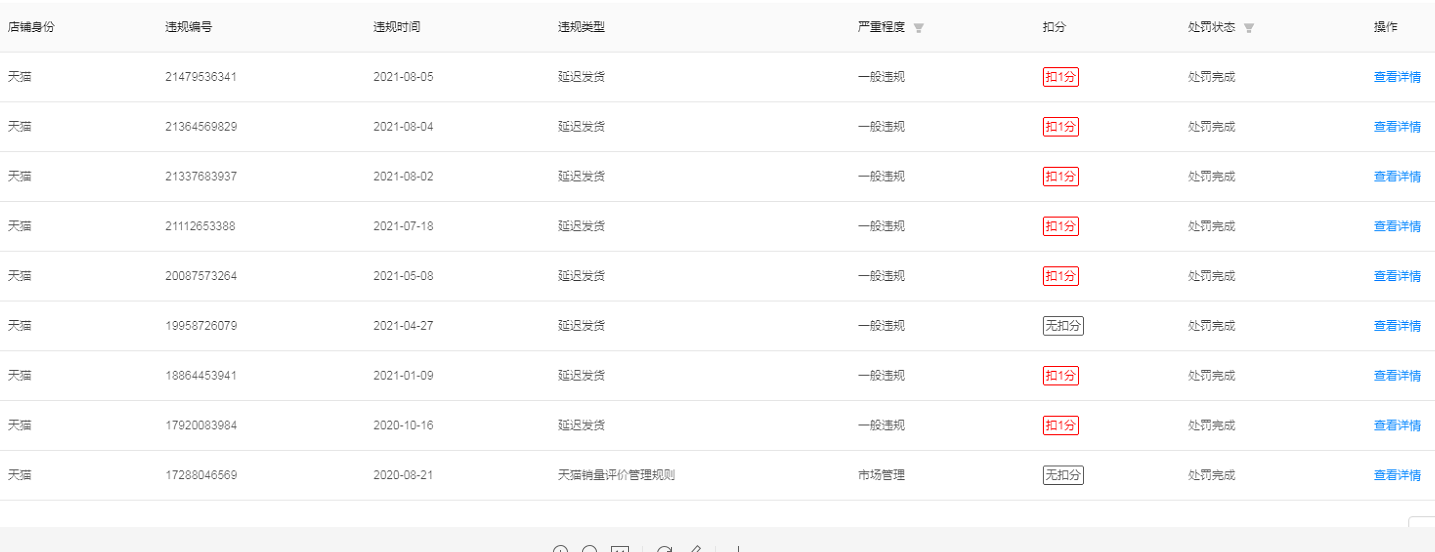Open 查看详情 for violation 17920083984

[1397, 426]
